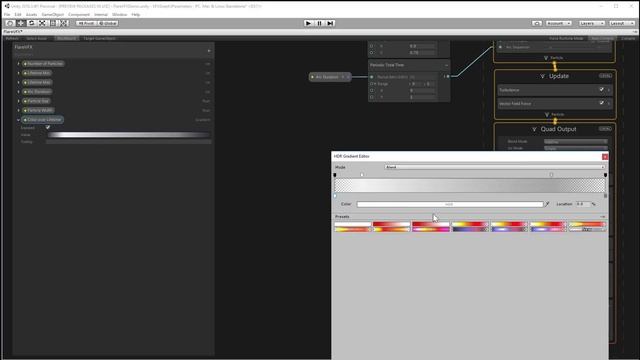Click the gradient preview bar in the editor
The height and width of the screenshot is (360, 640).
pos(470,186)
